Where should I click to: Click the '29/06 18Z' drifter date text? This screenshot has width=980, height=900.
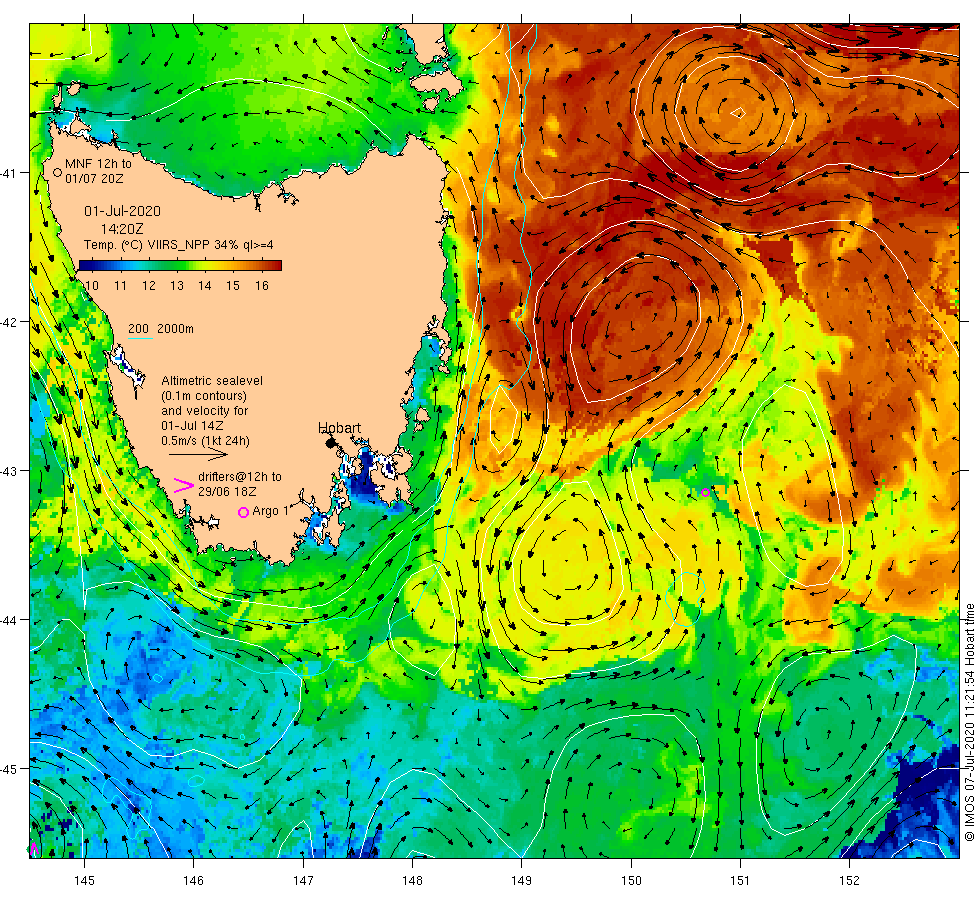(x=227, y=491)
